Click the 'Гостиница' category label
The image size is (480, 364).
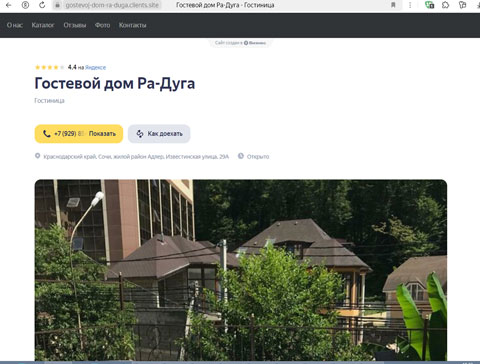(49, 101)
